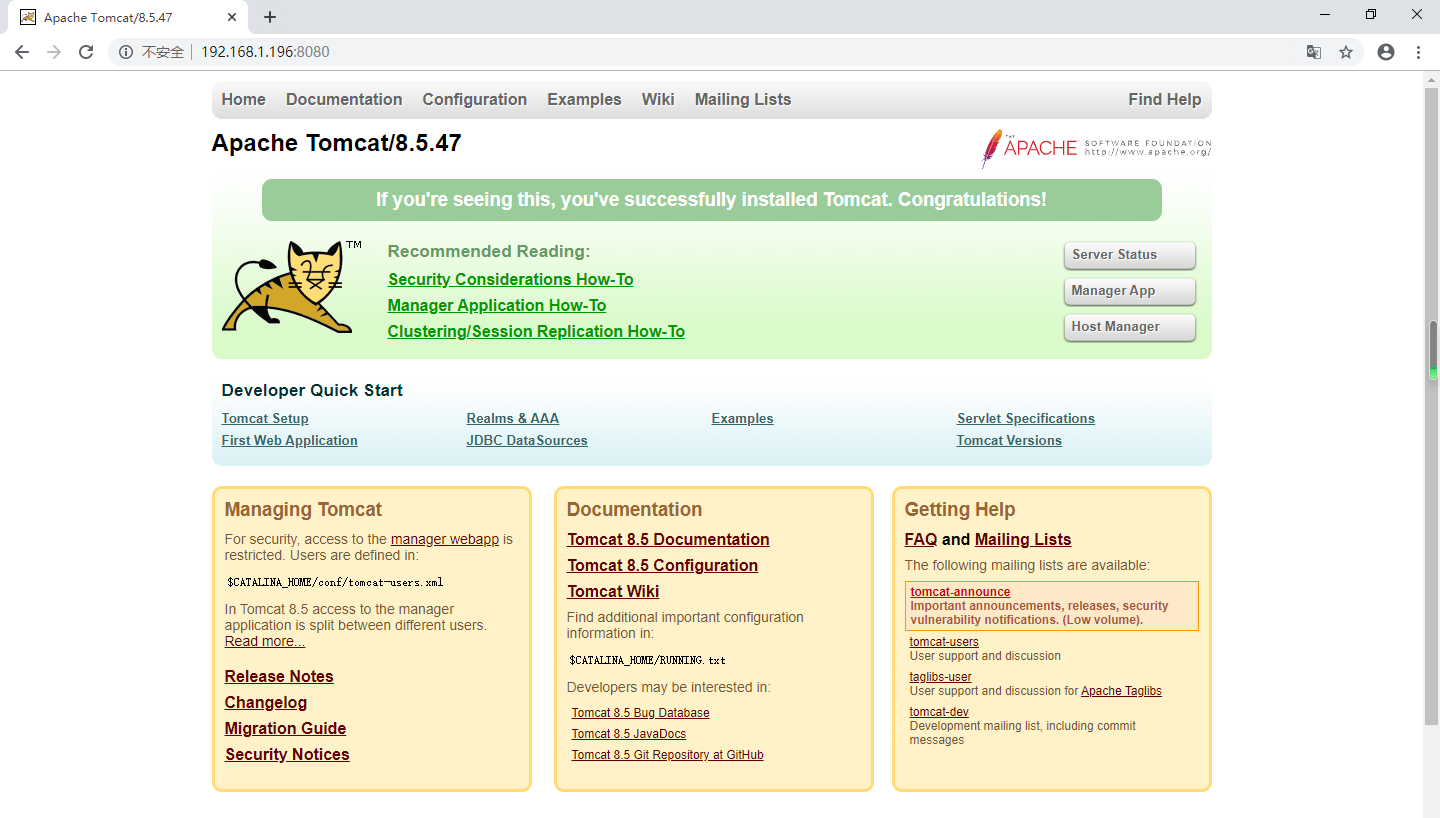
Task: Open the translate page icon
Action: [x=1314, y=52]
